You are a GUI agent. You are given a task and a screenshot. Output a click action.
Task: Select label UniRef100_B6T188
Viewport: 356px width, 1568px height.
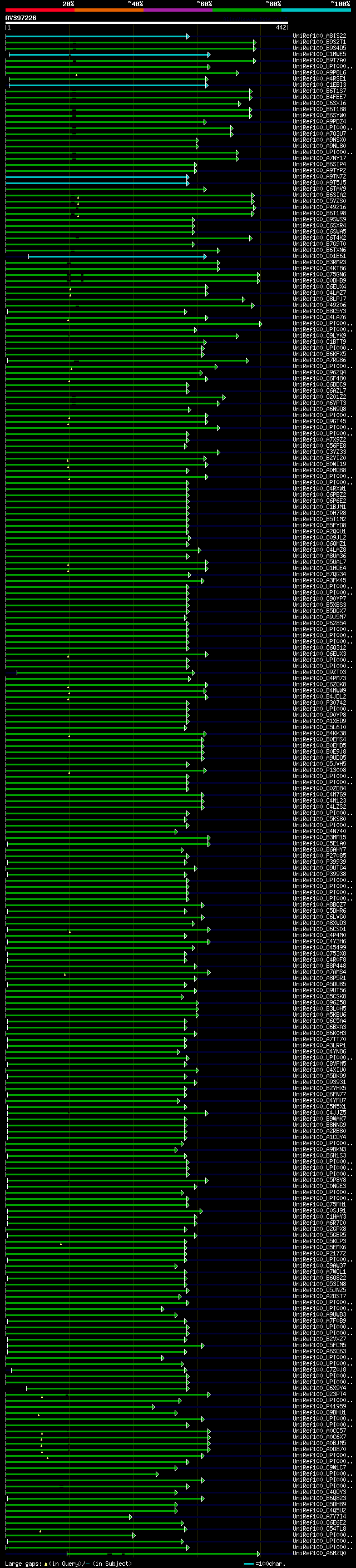tap(319, 109)
